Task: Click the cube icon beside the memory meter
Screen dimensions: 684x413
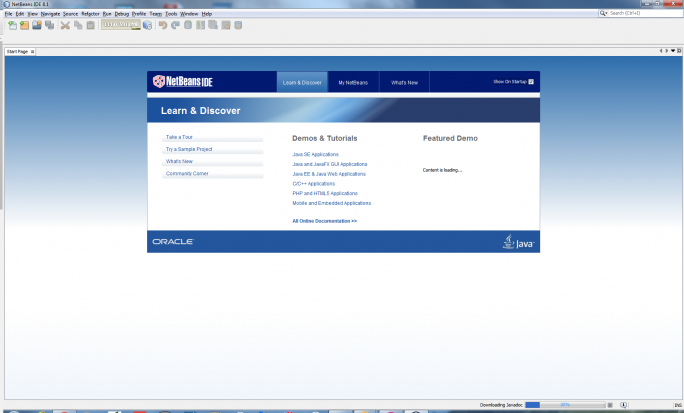Action: [147, 25]
